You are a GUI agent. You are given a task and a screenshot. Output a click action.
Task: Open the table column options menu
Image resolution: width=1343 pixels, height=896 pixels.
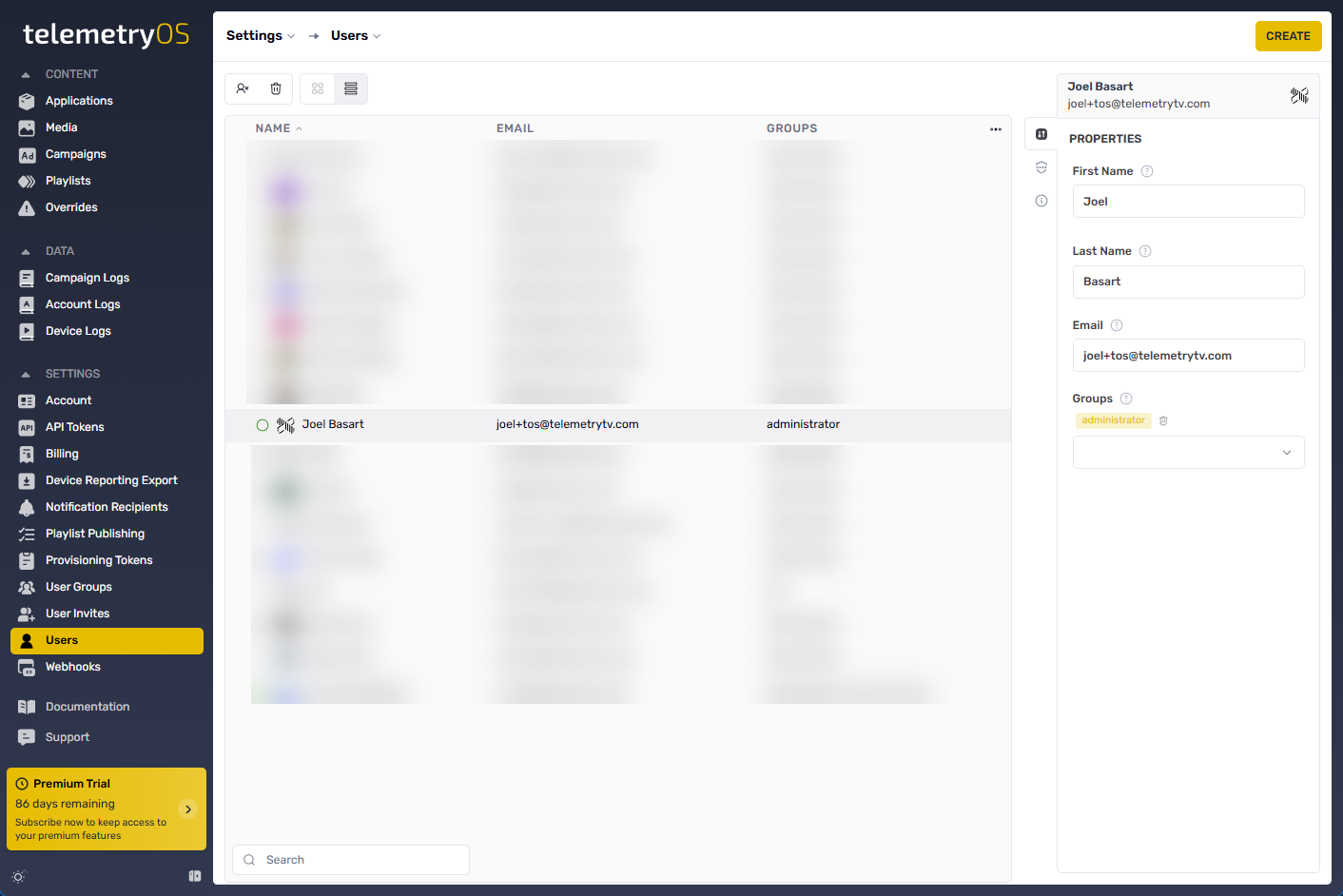[x=996, y=128]
